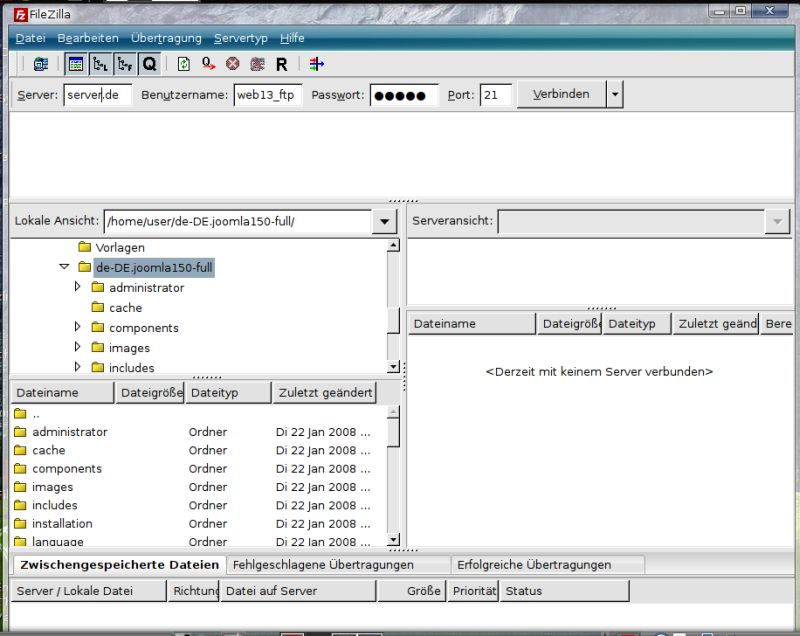This screenshot has height=636, width=800.
Task: Switch to Zwischengespeicherte Dateien tab
Action: coord(119,565)
